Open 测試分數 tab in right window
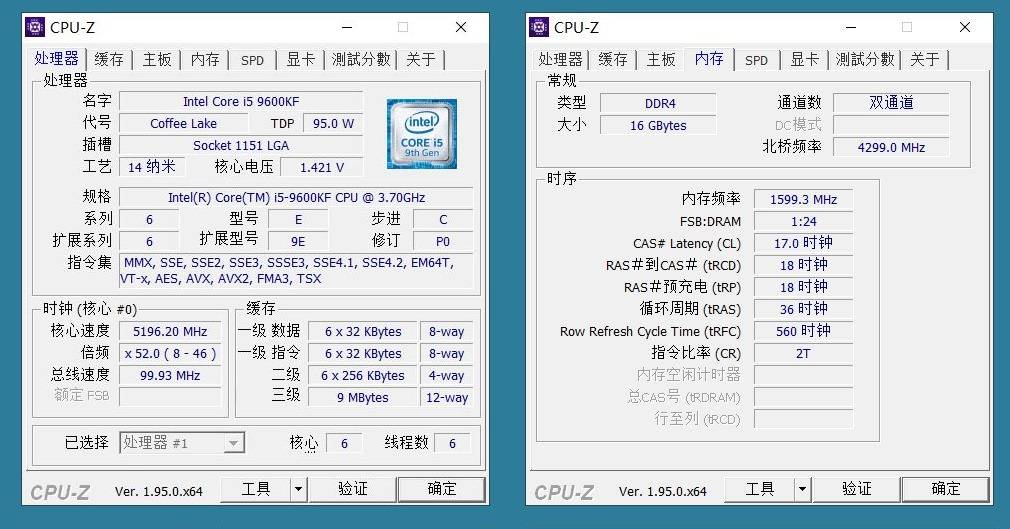The image size is (1010, 529). [x=865, y=59]
